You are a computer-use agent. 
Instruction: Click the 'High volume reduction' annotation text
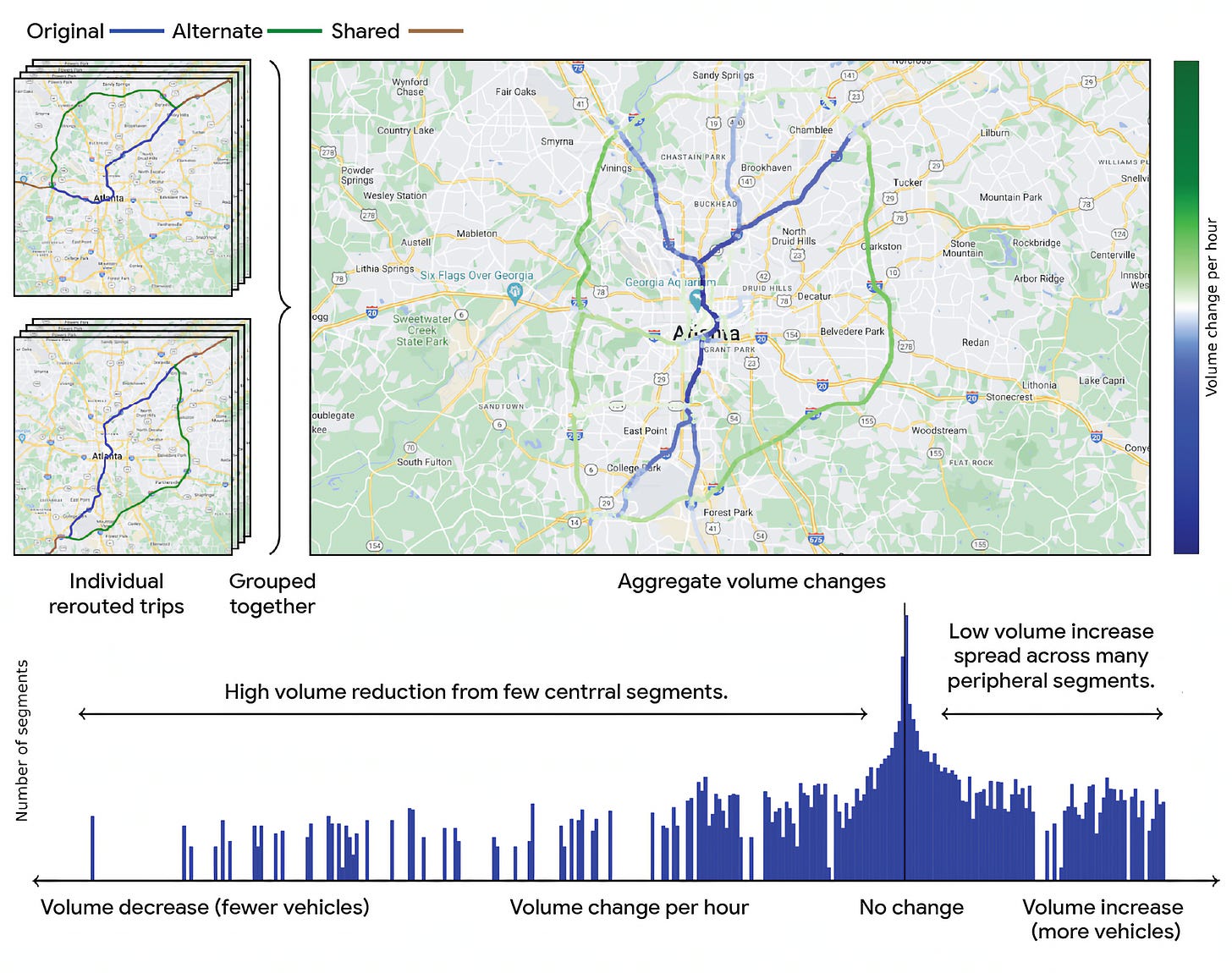coord(476,692)
